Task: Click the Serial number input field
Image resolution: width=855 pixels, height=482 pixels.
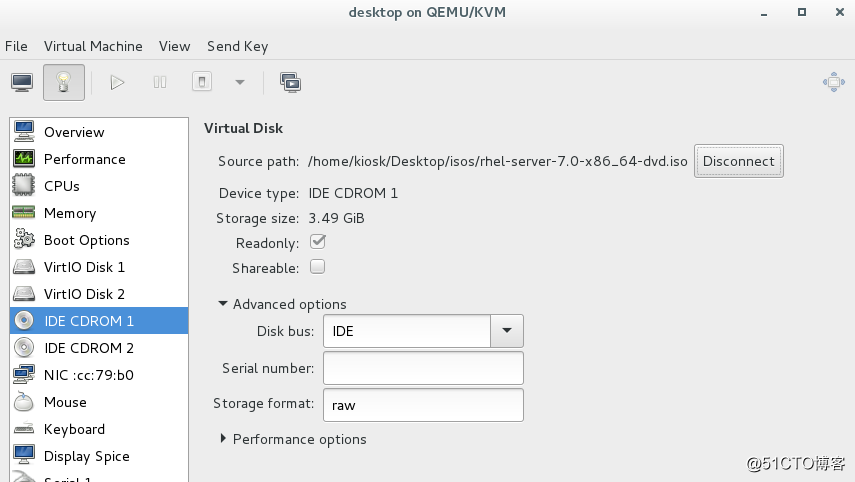Action: coord(423,368)
